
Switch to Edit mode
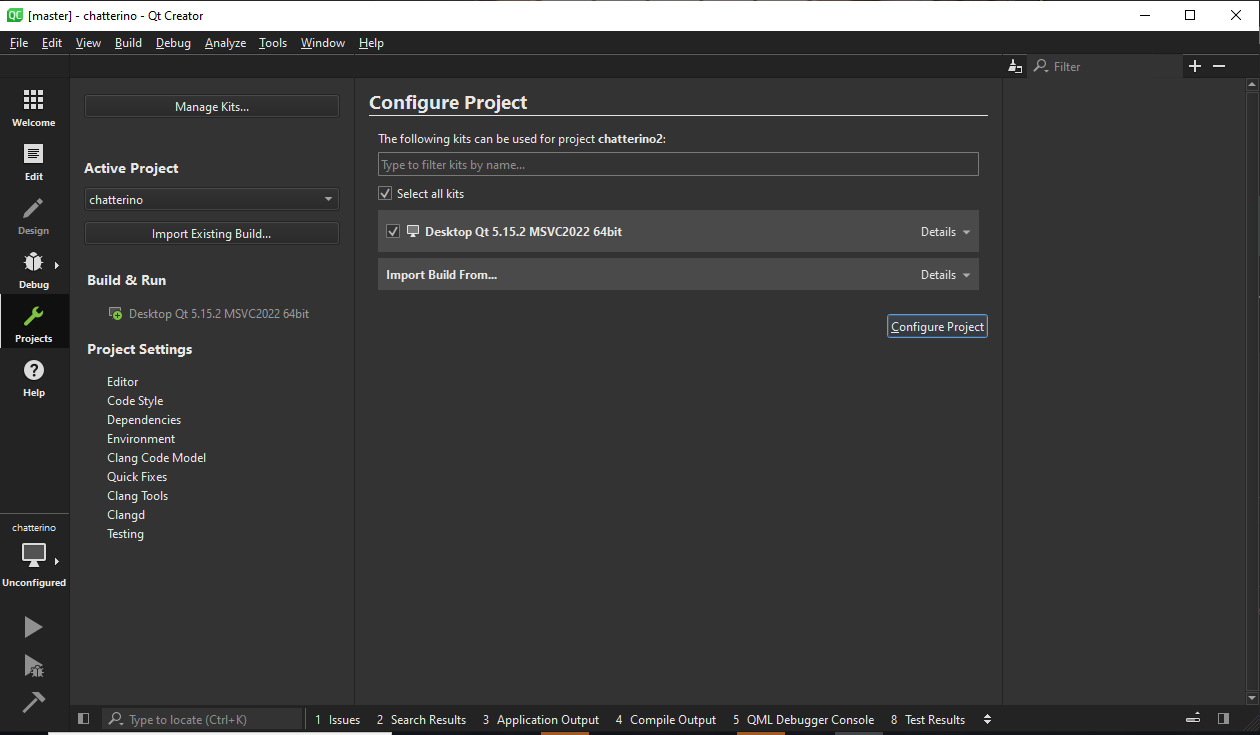pyautogui.click(x=34, y=162)
